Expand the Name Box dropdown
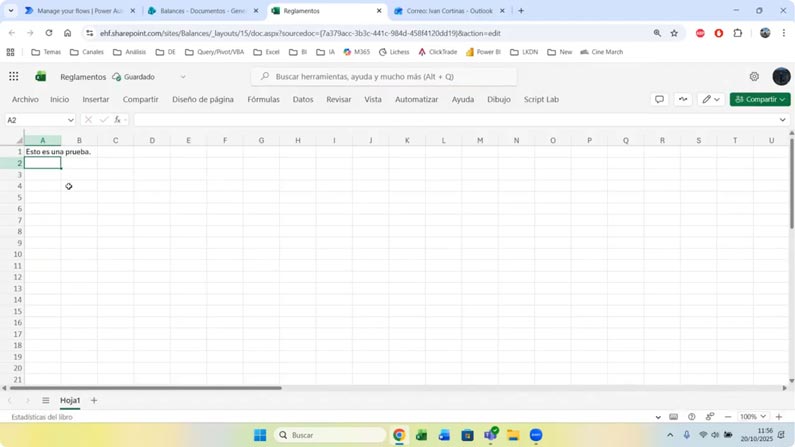 pos(70,120)
